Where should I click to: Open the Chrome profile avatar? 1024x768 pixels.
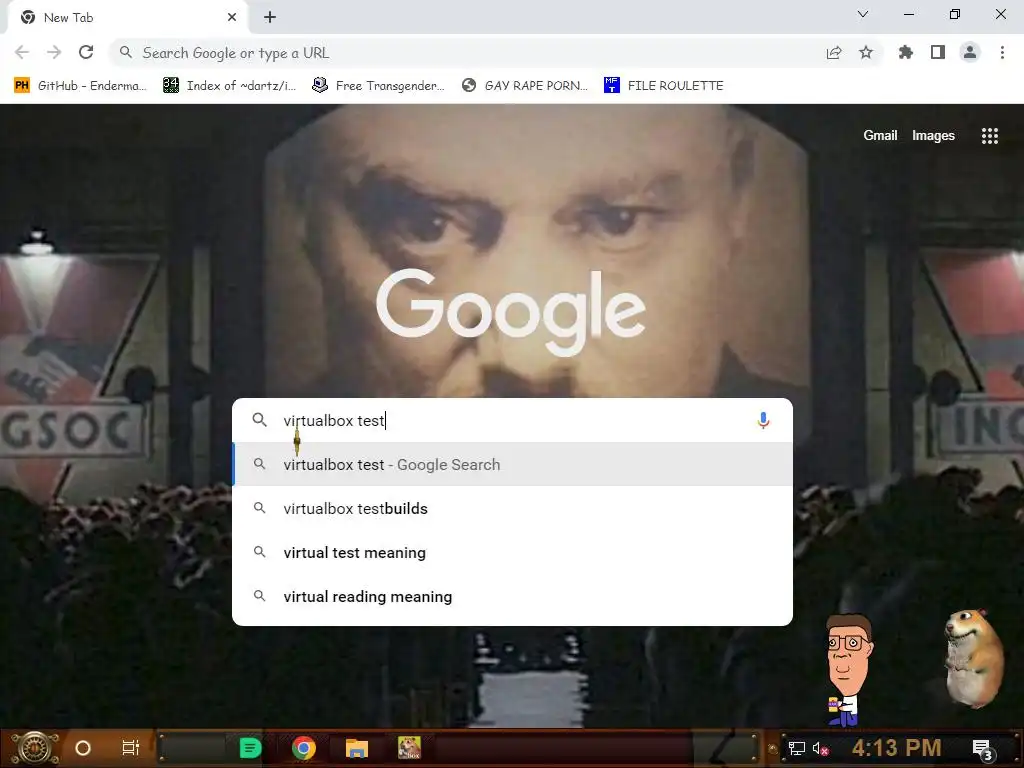click(970, 52)
